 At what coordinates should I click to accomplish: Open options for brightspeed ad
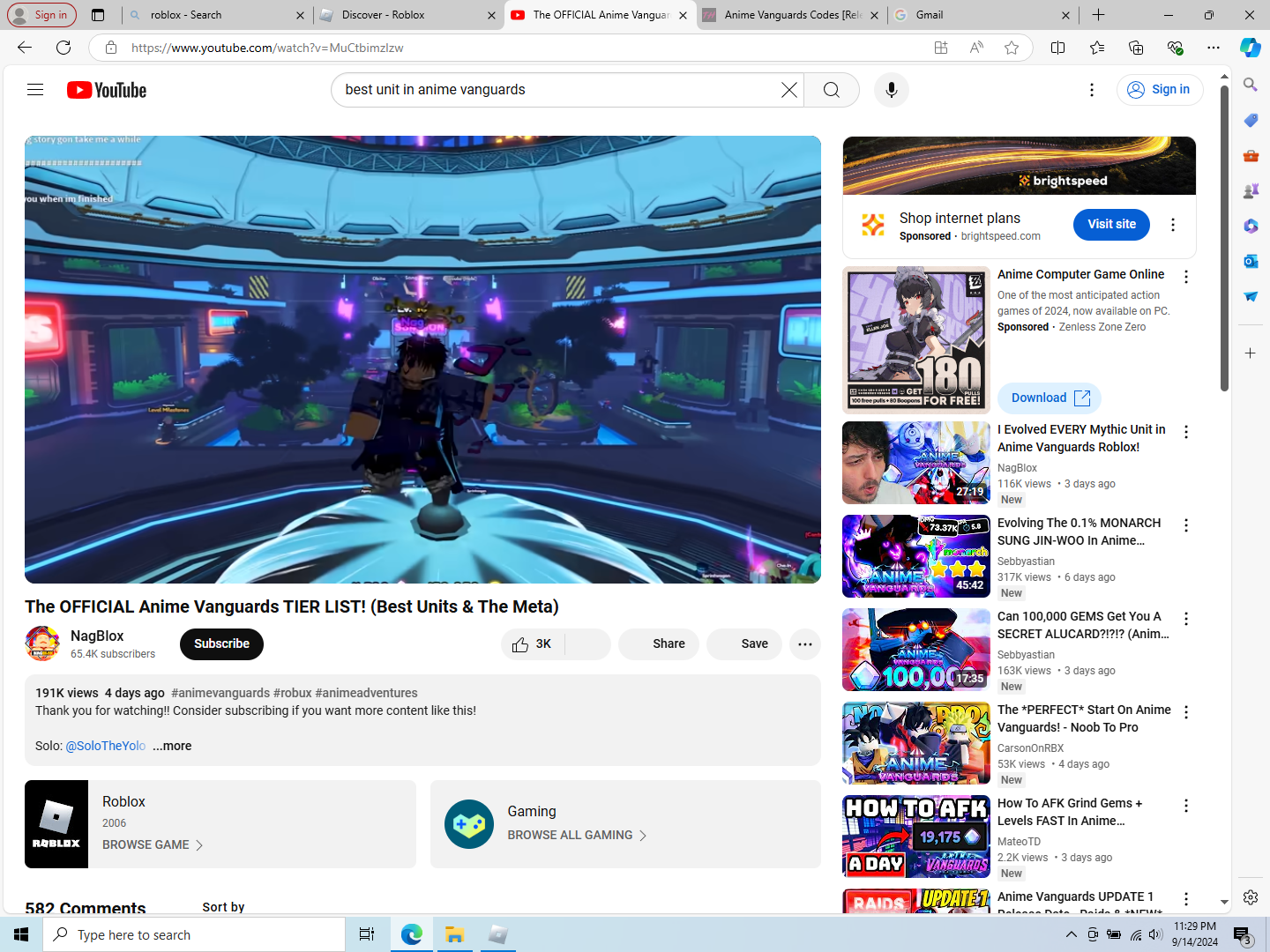point(1173,225)
